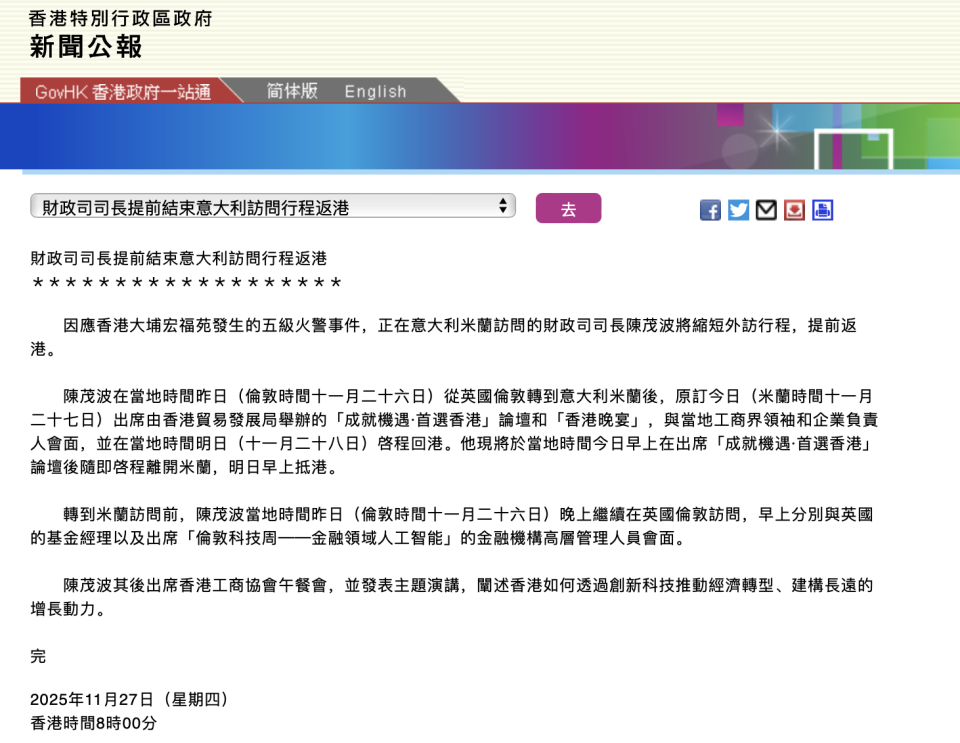Viewport: 960px width, 743px height.
Task: Open the press release selection dropdown
Action: pyautogui.click(x=270, y=204)
